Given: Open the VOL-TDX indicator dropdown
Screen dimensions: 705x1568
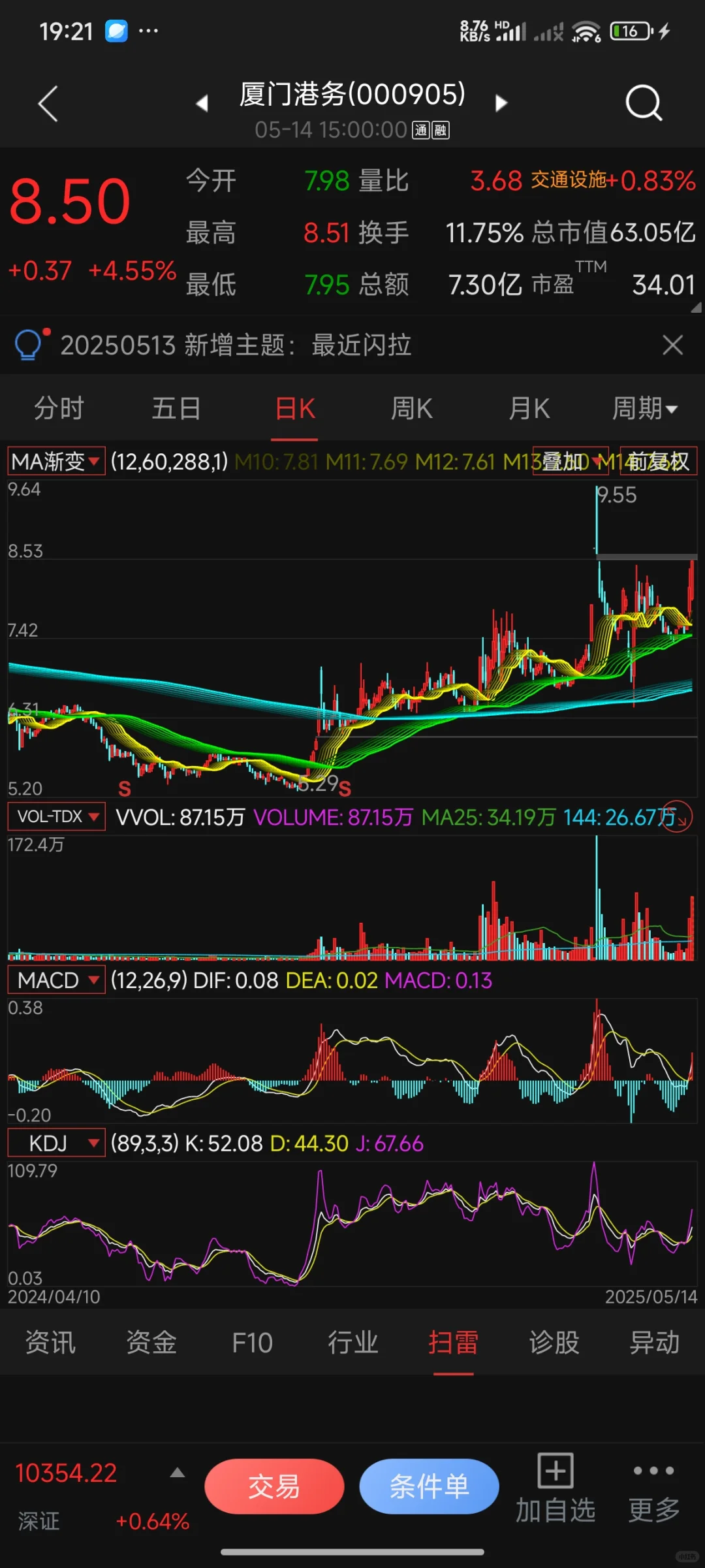Looking at the screenshot, I should click(x=56, y=816).
